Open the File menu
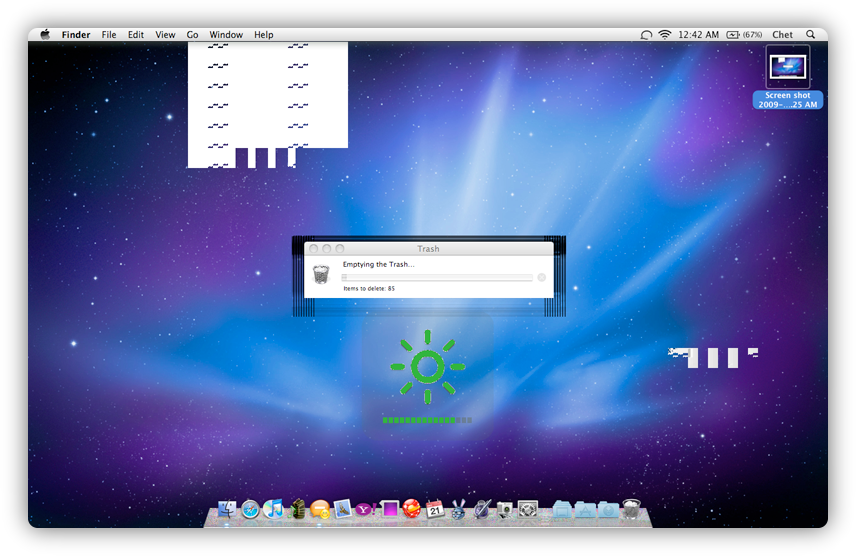 coord(109,34)
